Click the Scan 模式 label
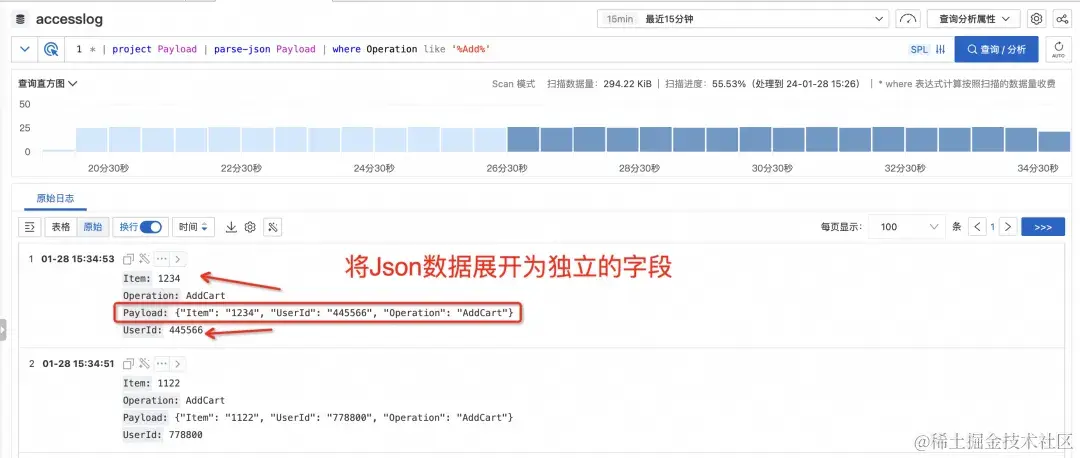The width and height of the screenshot is (1080, 458). (513, 83)
